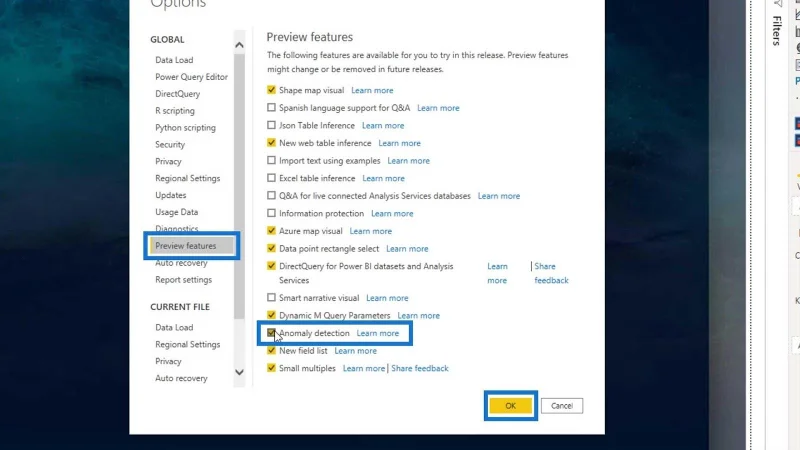Check the Smart narrative visual option
This screenshot has width=800, height=450.
pos(271,297)
